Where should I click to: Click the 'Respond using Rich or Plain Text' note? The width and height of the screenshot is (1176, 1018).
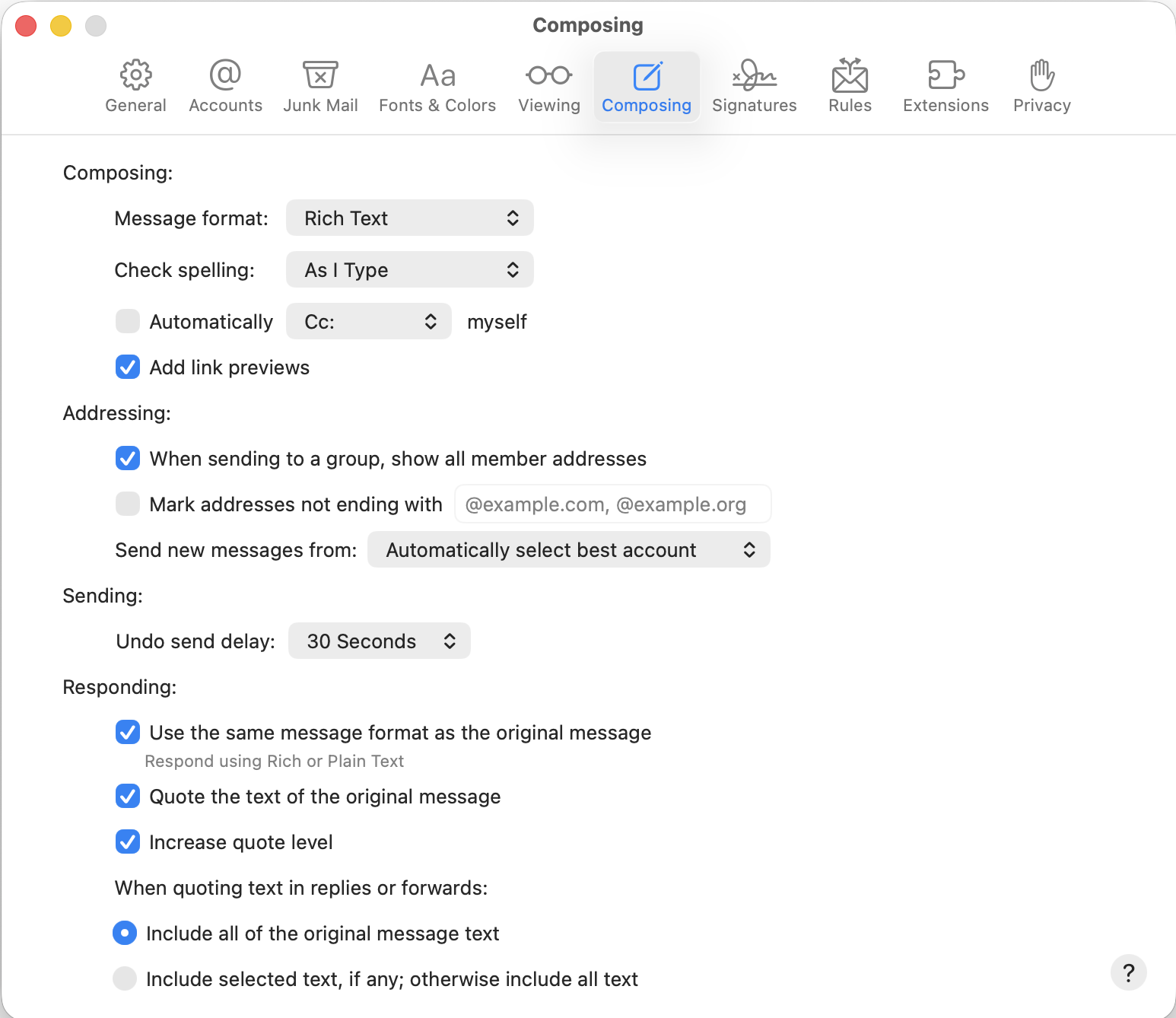pyautogui.click(x=275, y=761)
